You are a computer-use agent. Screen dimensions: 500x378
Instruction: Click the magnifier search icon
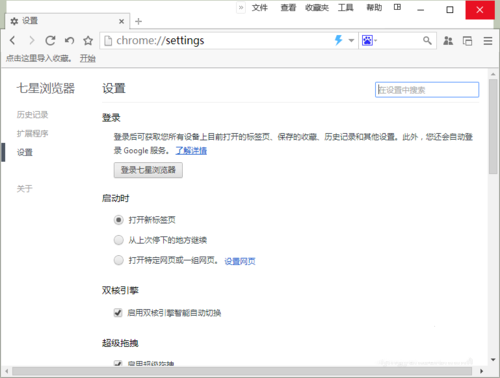(427, 41)
